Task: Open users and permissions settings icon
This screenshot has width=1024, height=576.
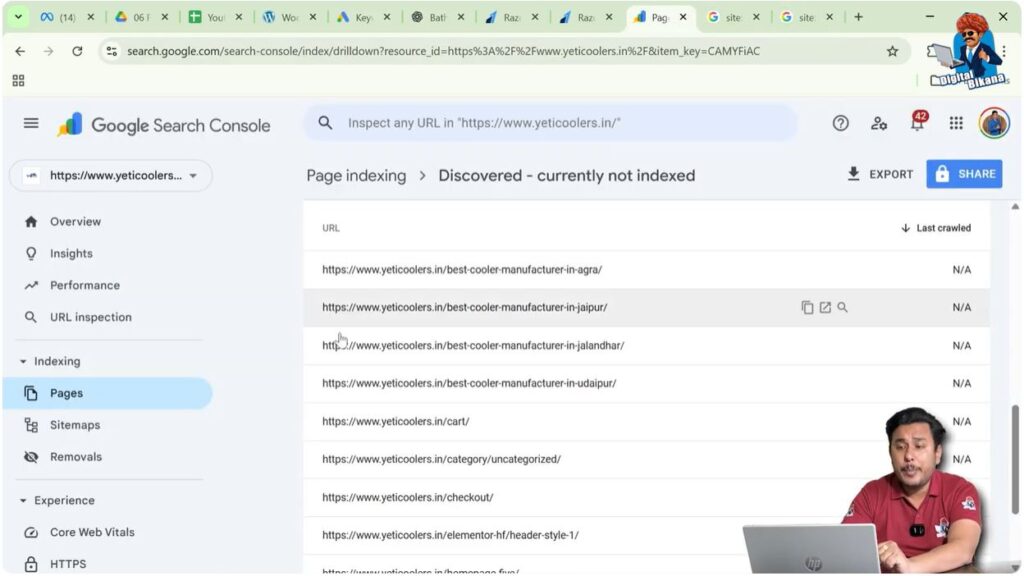Action: tap(879, 123)
